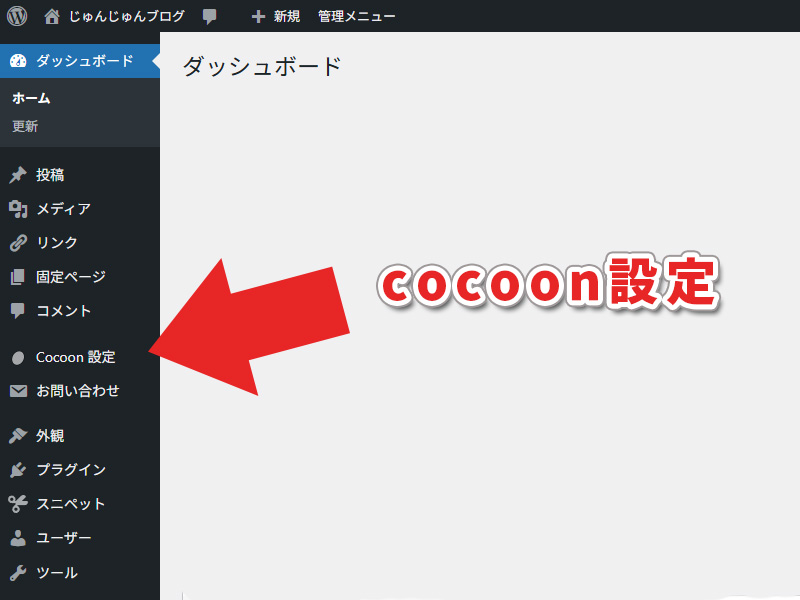This screenshot has width=800, height=600.
Task: Go to ホーム submenu item
Action: [31, 98]
